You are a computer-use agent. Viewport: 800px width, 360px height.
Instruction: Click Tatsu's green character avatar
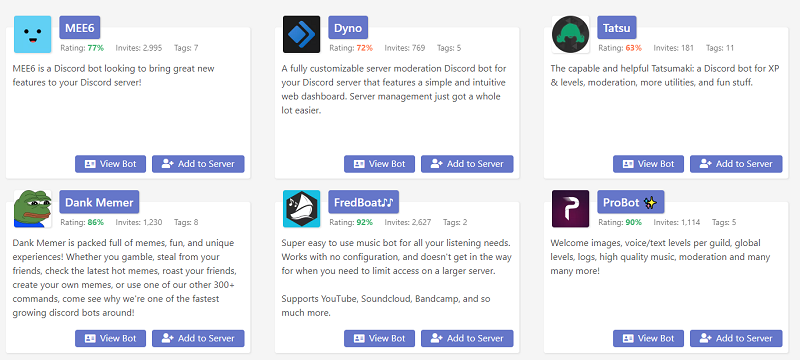570,34
